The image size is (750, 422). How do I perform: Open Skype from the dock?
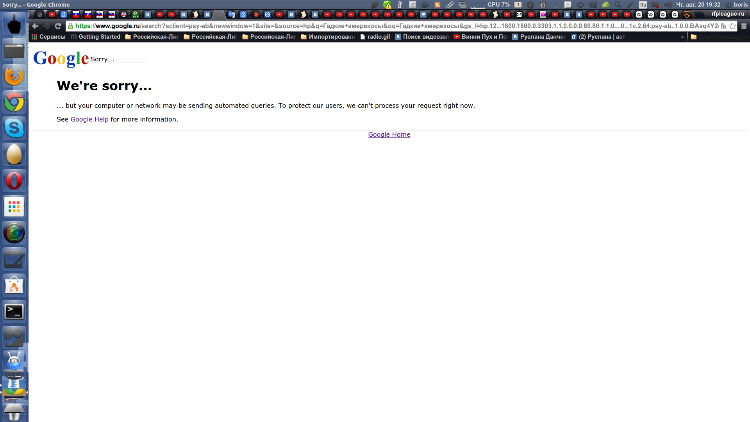[x=14, y=127]
